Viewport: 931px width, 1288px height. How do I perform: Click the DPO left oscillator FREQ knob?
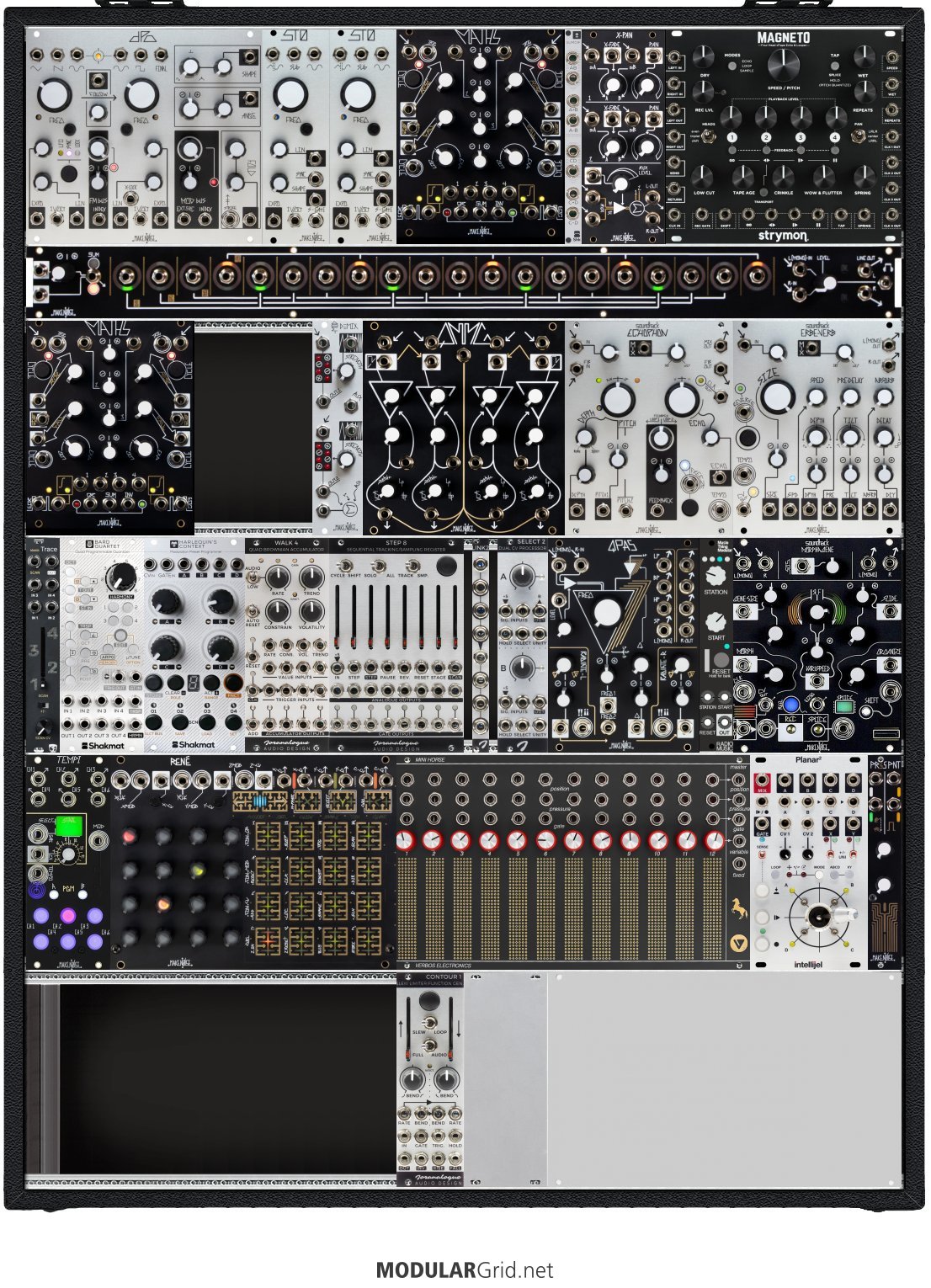click(53, 96)
